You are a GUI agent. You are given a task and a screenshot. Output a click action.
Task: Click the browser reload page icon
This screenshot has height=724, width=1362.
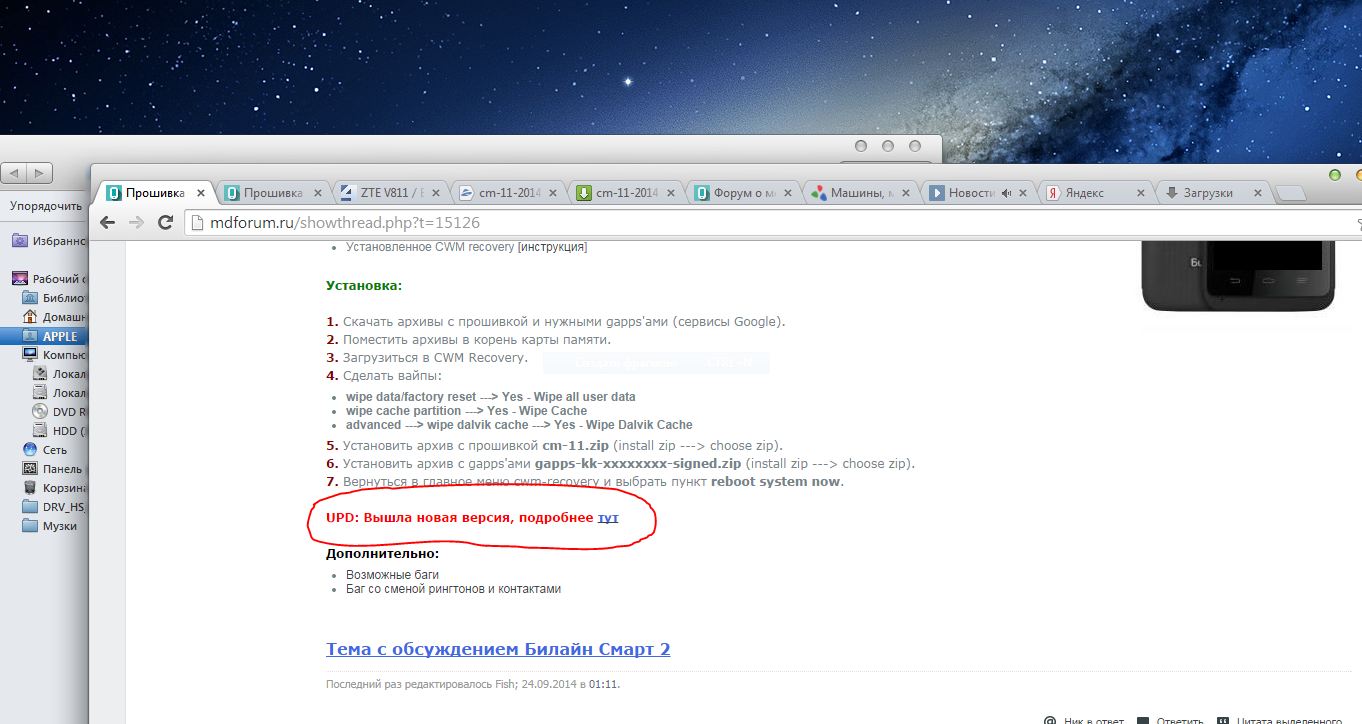click(166, 222)
